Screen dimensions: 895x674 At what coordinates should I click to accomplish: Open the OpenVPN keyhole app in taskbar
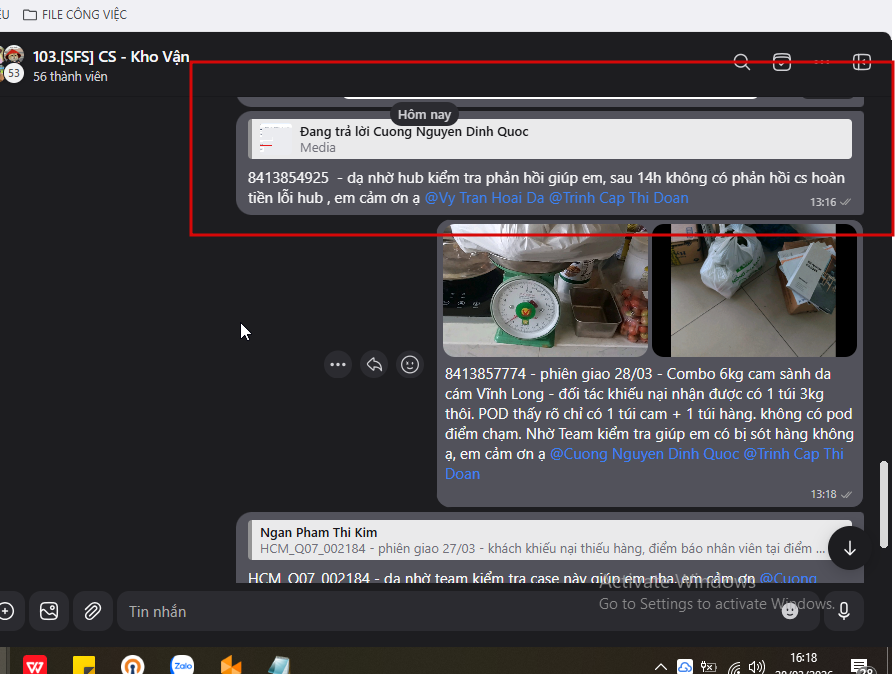pyautogui.click(x=132, y=665)
